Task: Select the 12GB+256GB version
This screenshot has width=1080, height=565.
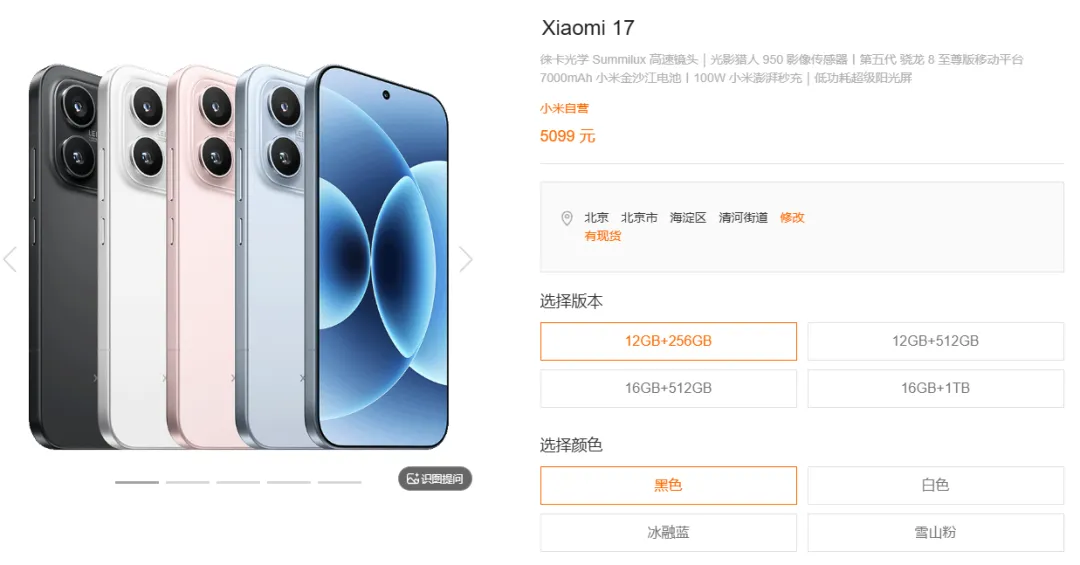Action: click(x=668, y=341)
